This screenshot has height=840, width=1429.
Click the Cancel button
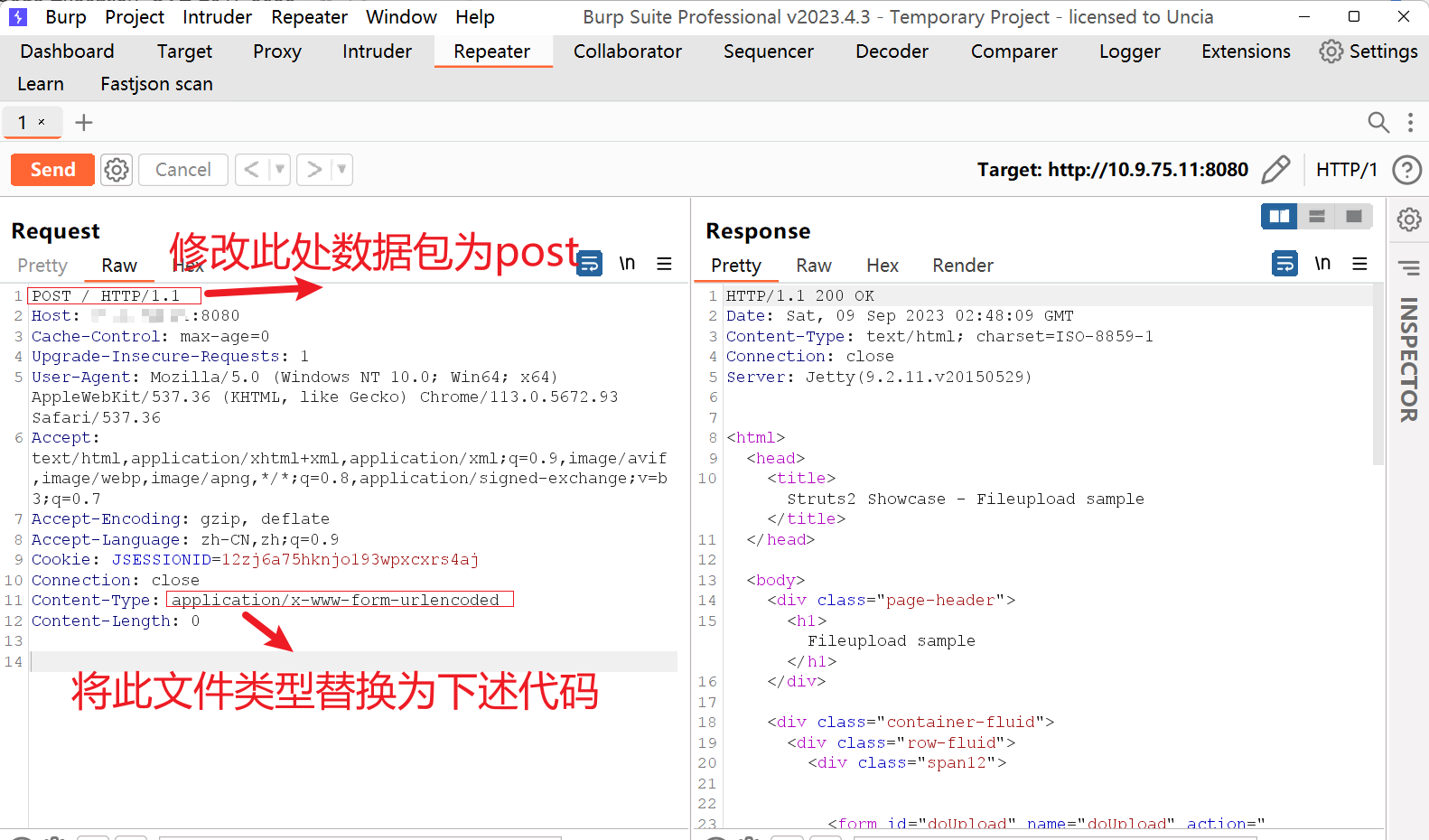click(182, 170)
